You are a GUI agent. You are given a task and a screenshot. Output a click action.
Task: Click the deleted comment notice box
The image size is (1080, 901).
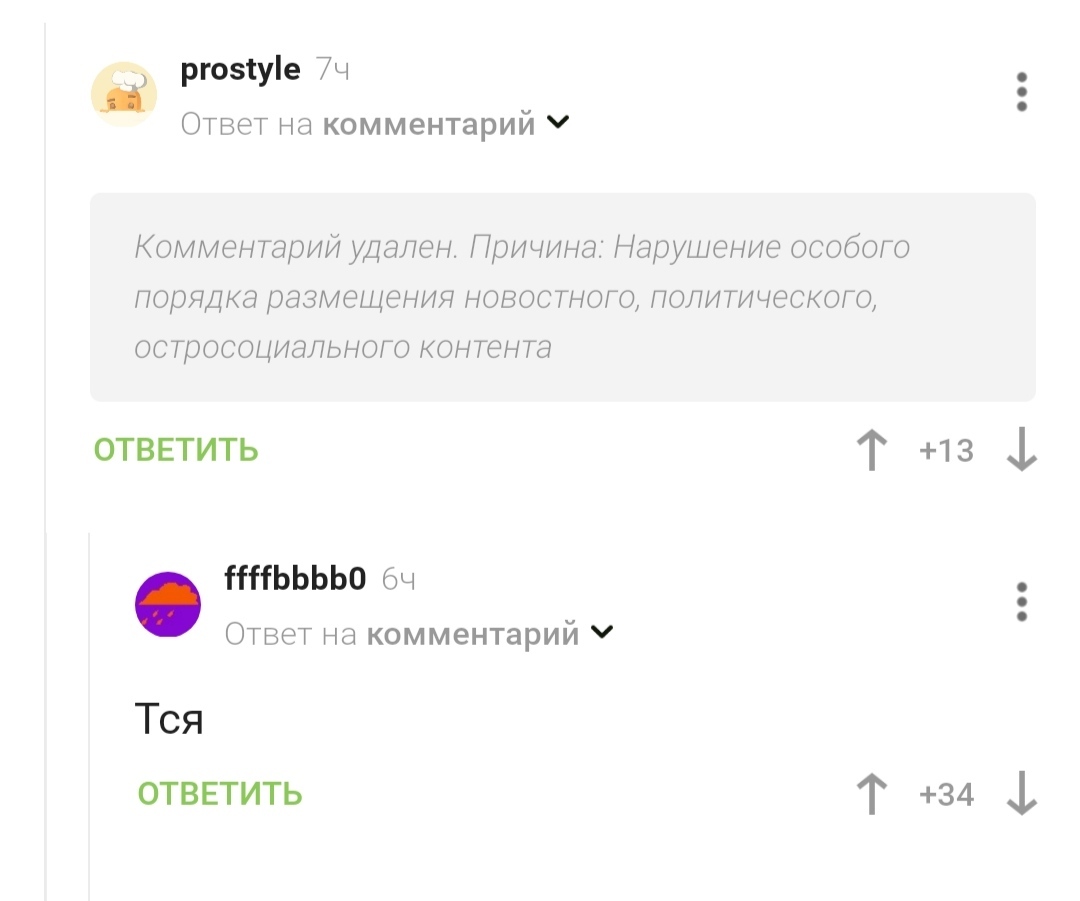pyautogui.click(x=562, y=297)
